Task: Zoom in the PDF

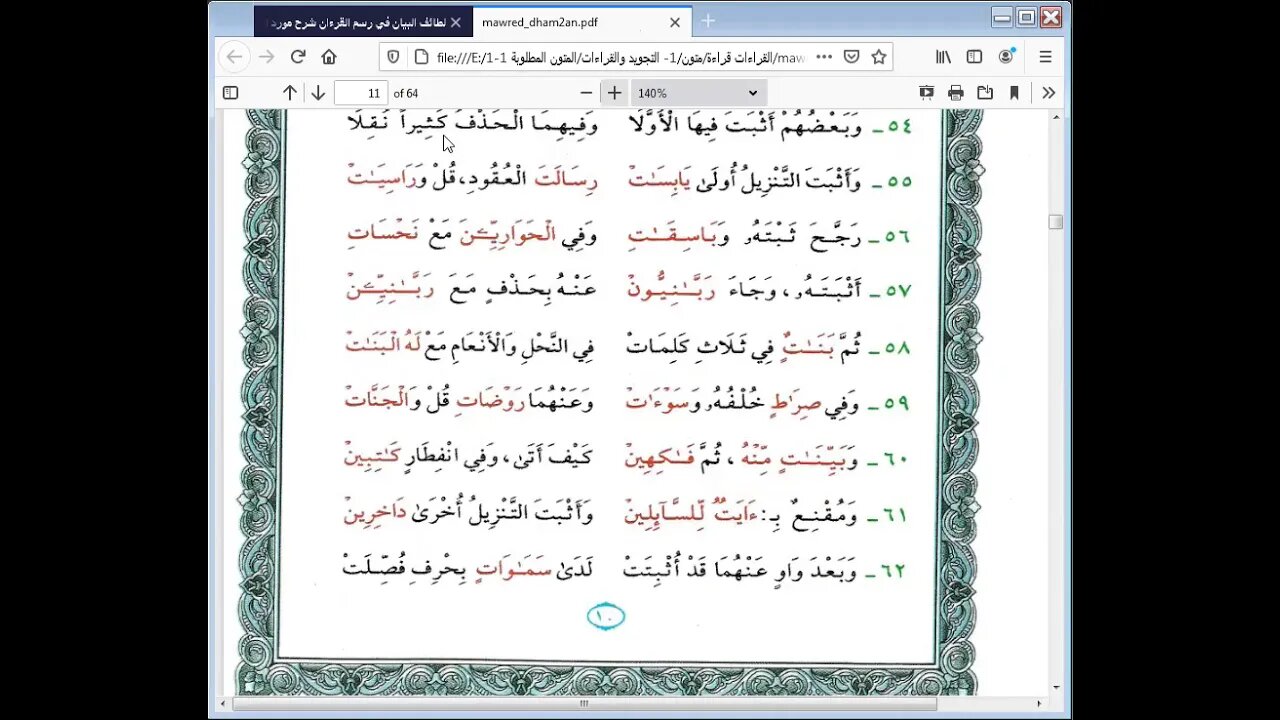Action: pos(614,93)
